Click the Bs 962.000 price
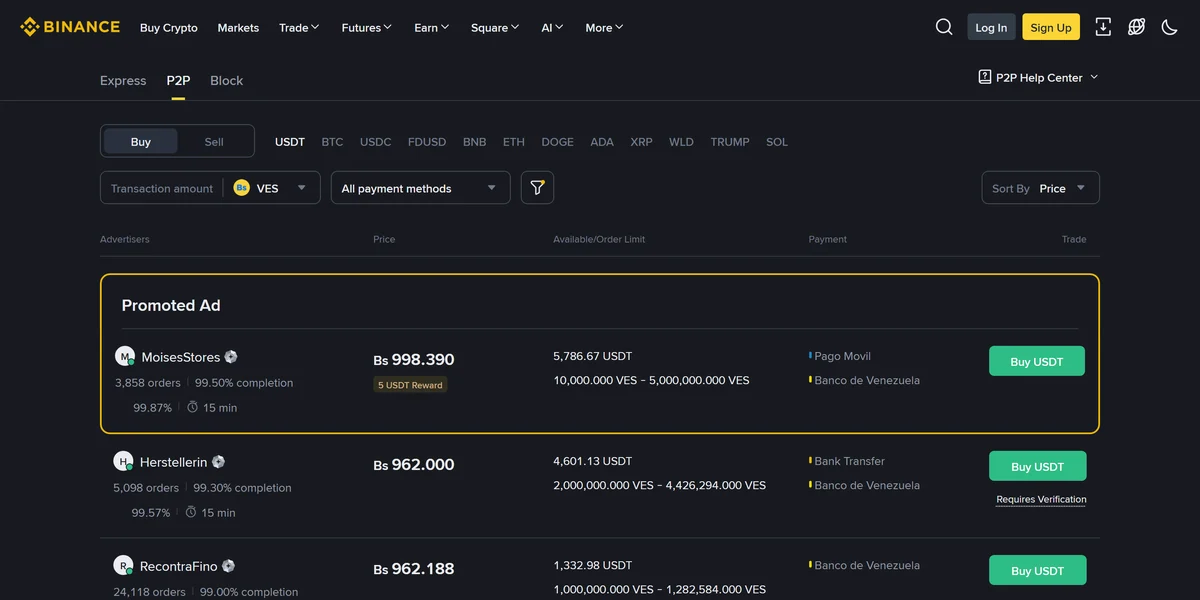 pyautogui.click(x=414, y=465)
